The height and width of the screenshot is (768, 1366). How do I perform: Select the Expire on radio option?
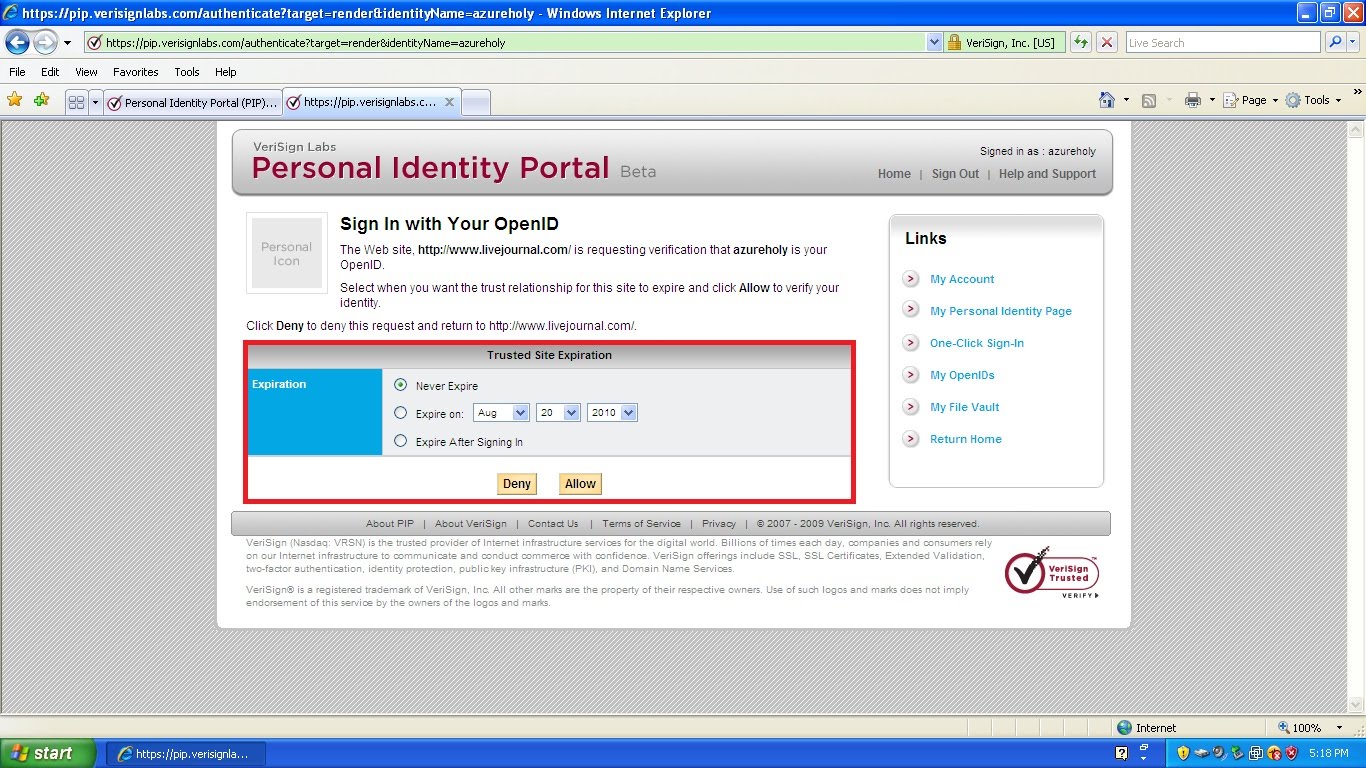coord(401,412)
